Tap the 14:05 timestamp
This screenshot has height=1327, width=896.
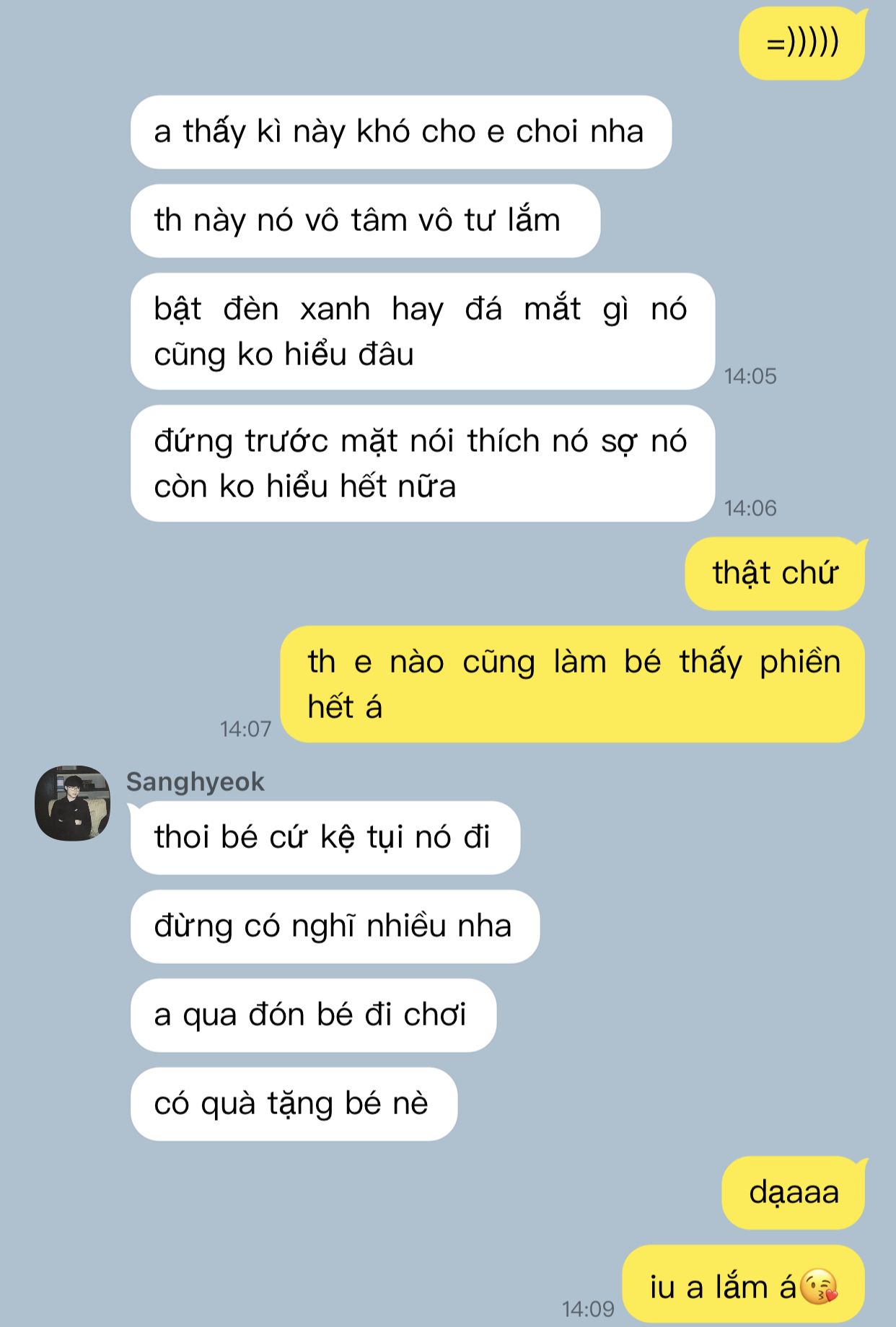point(750,376)
